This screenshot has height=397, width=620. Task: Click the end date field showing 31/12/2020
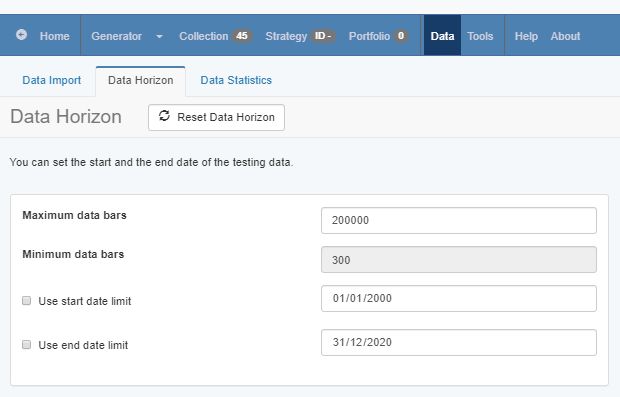(459, 342)
